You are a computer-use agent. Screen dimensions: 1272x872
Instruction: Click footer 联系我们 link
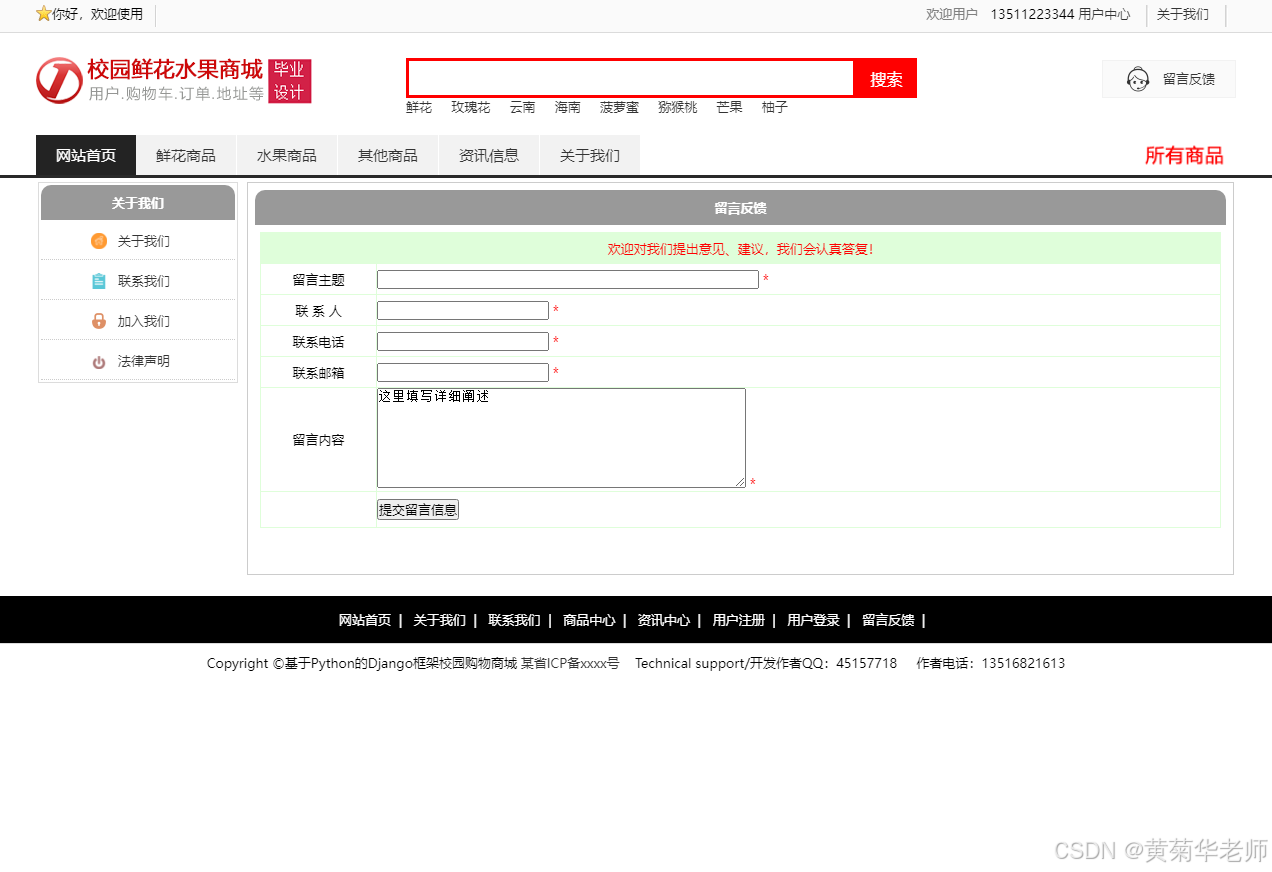tap(514, 620)
